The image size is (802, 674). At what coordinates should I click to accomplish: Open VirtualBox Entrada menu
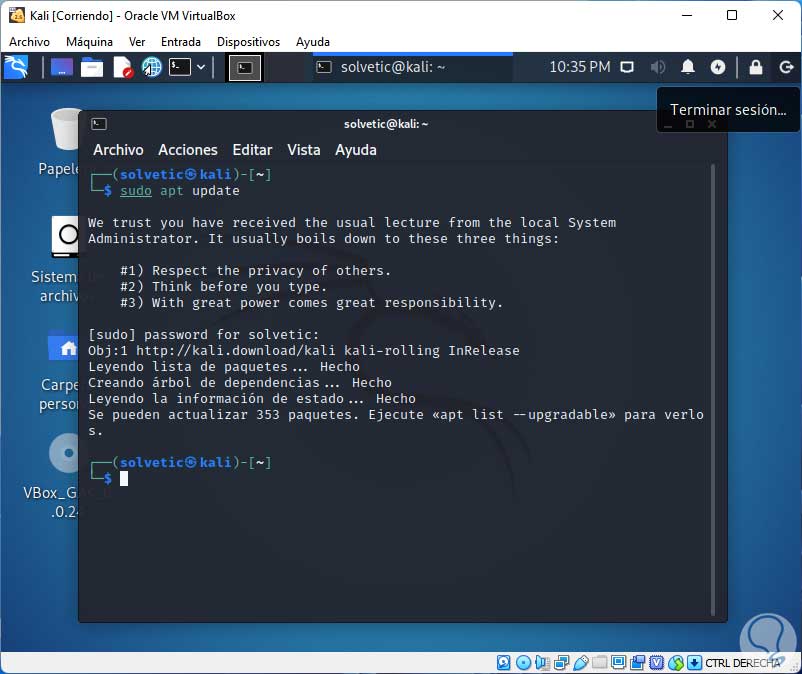(x=181, y=42)
